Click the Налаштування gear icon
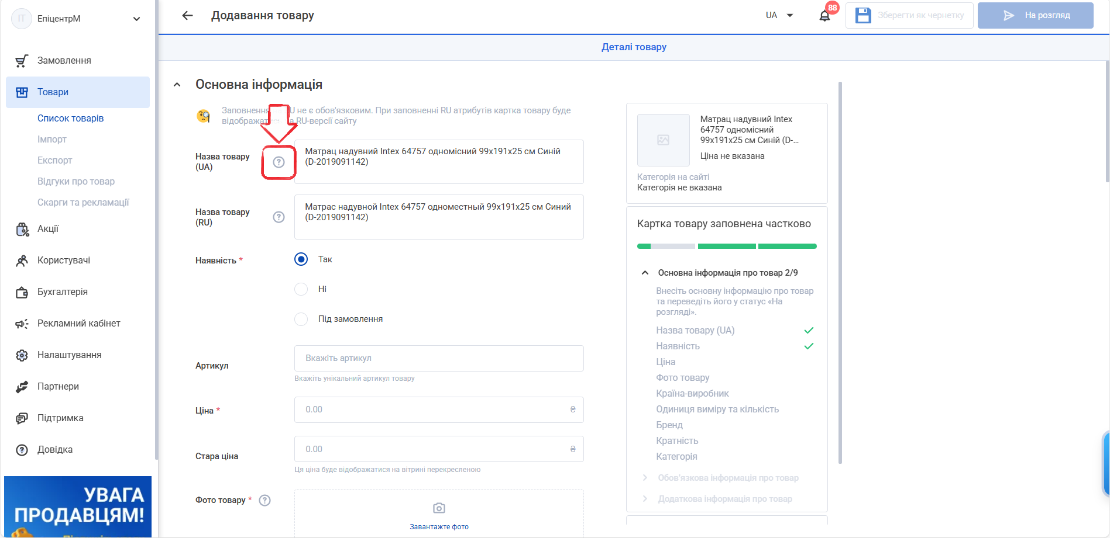The image size is (1110, 538). (21, 355)
